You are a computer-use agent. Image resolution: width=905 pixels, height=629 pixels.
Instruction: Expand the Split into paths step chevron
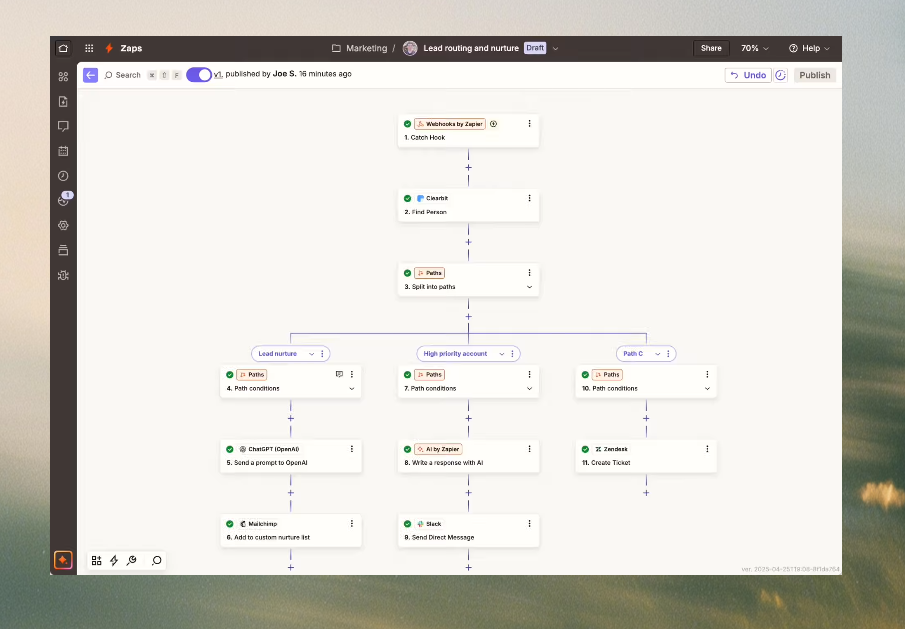pyautogui.click(x=529, y=287)
